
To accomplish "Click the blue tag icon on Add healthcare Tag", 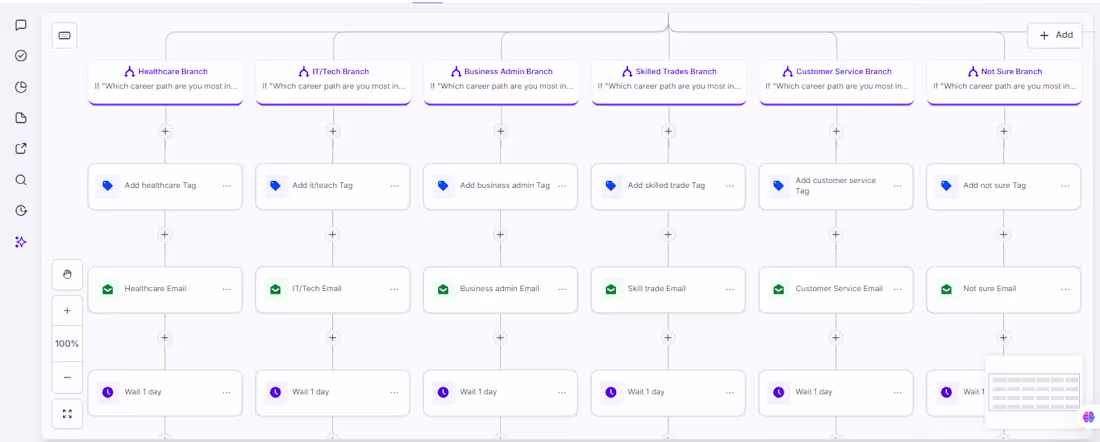I will 107,186.
